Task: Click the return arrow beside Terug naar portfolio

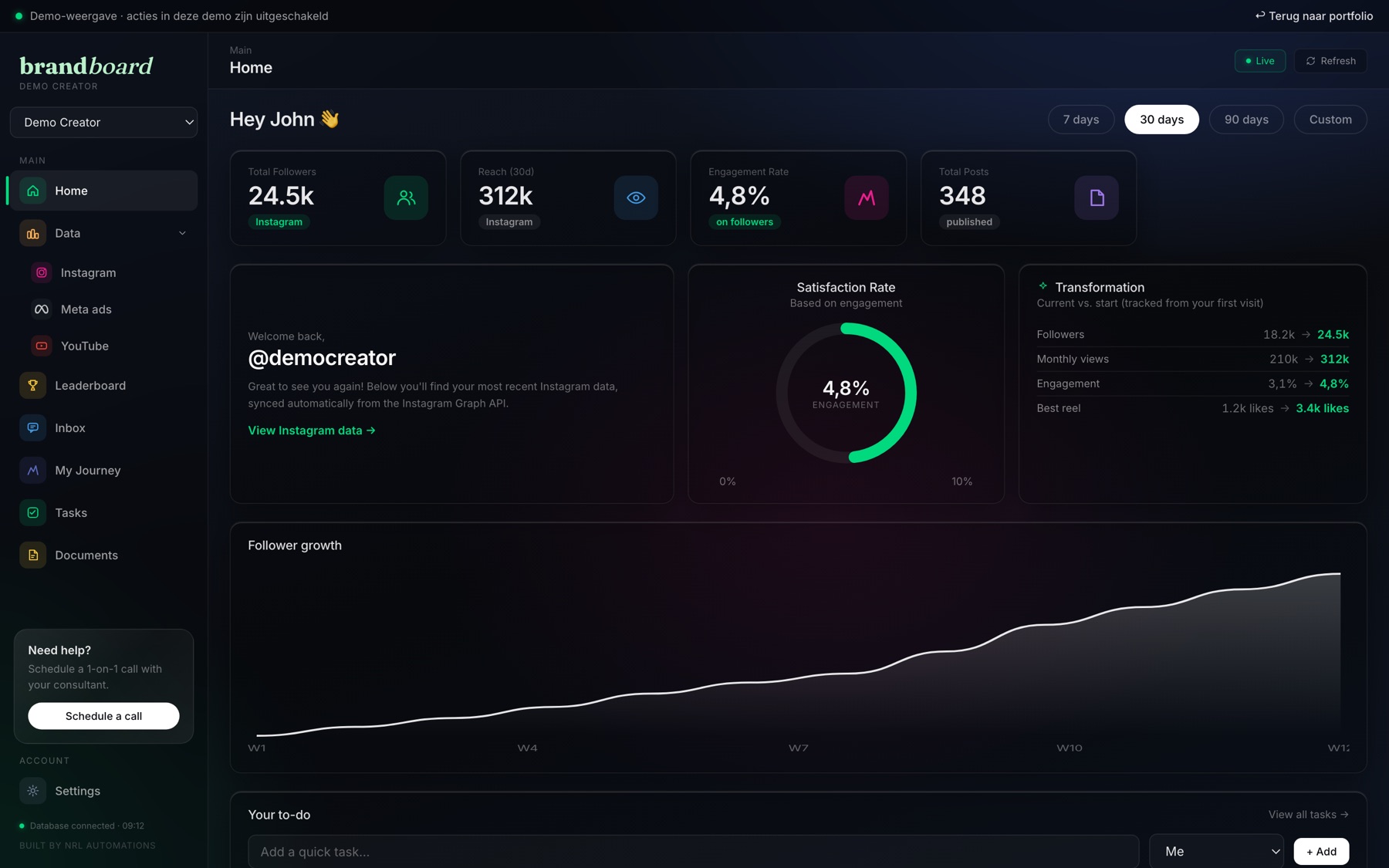Action: (1260, 15)
